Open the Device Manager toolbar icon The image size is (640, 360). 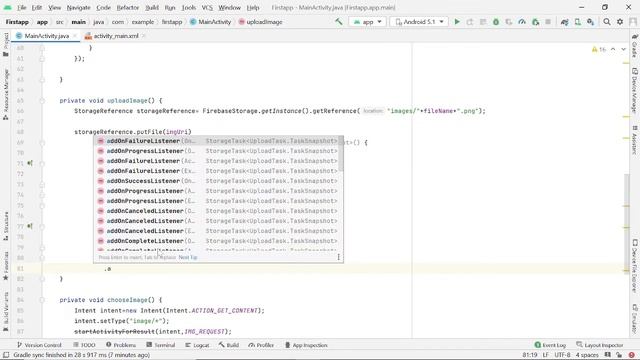pyautogui.click(x=578, y=22)
